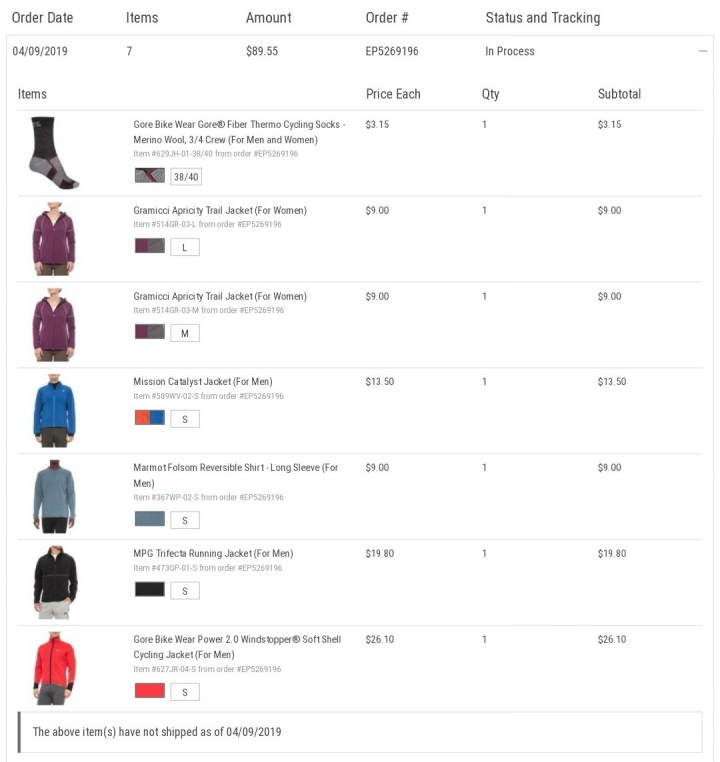Screen dimensions: 720x762
Task: Click the orange-blue Mission jacket color swatch
Action: 150,417
